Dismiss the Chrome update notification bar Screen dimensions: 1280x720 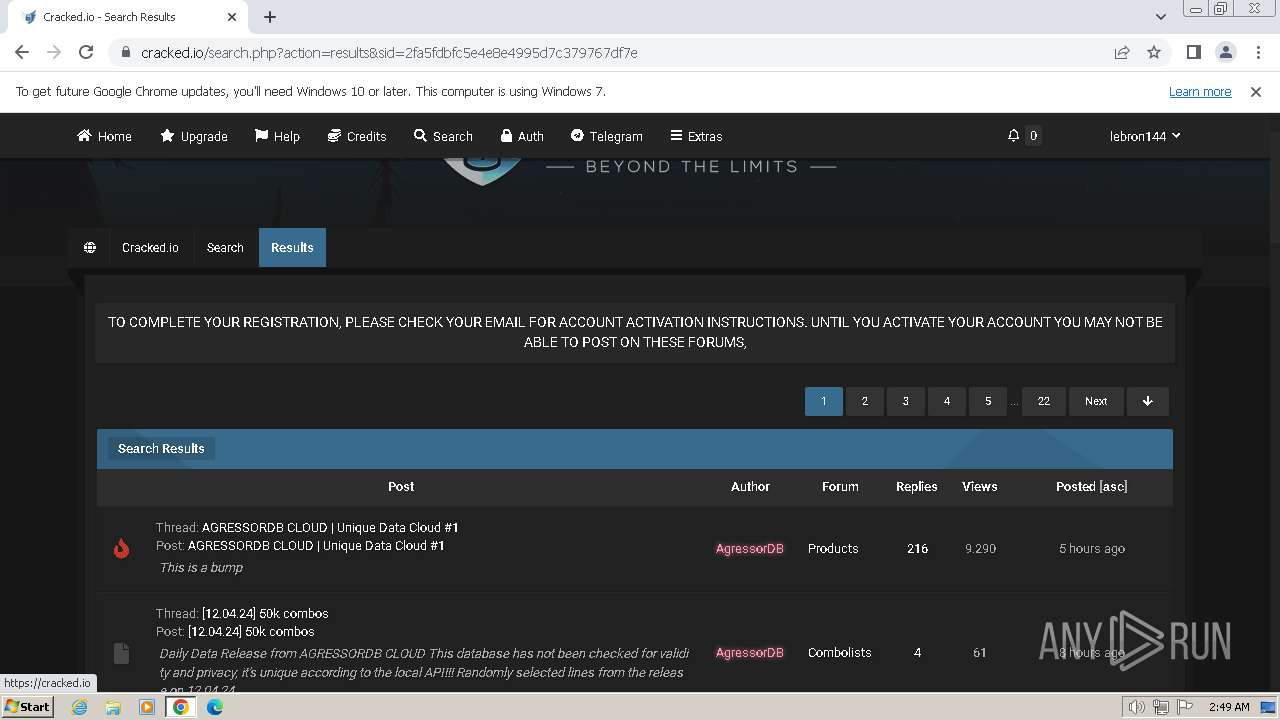coord(1256,91)
